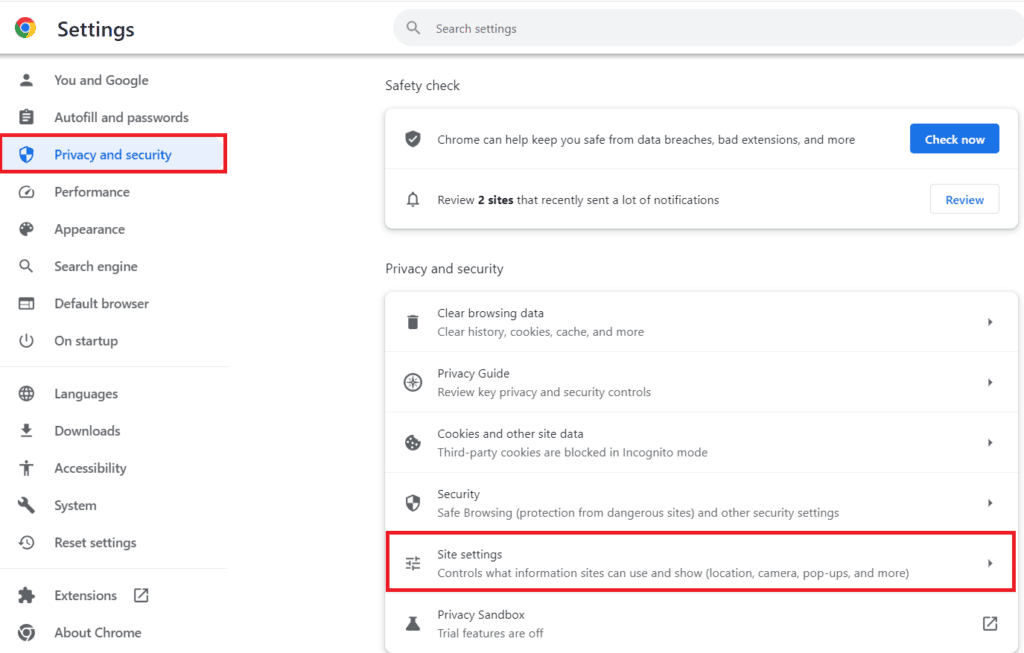This screenshot has width=1024, height=653.
Task: Go to Performance settings
Action: pyautogui.click(x=92, y=192)
